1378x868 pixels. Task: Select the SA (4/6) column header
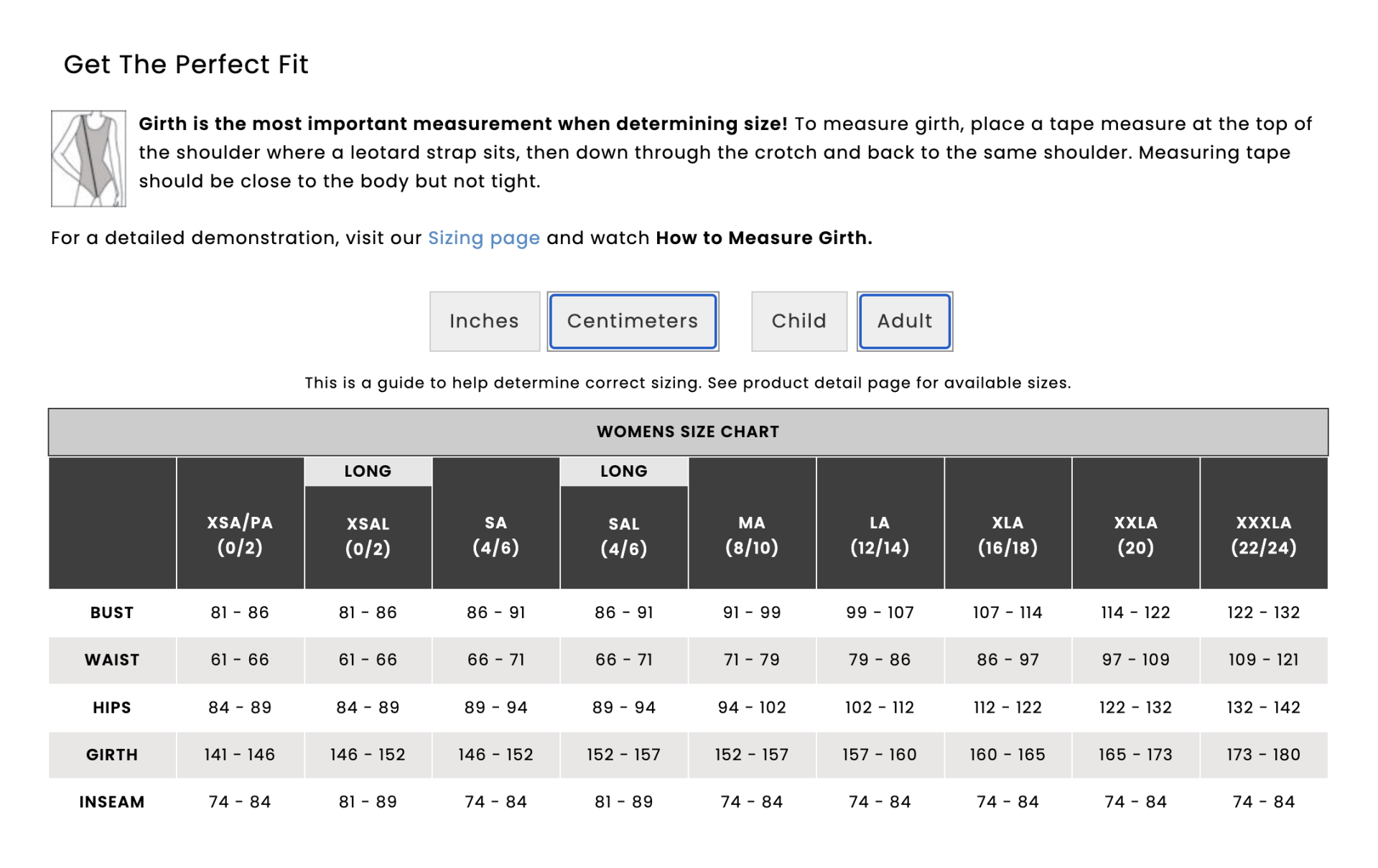coord(495,536)
